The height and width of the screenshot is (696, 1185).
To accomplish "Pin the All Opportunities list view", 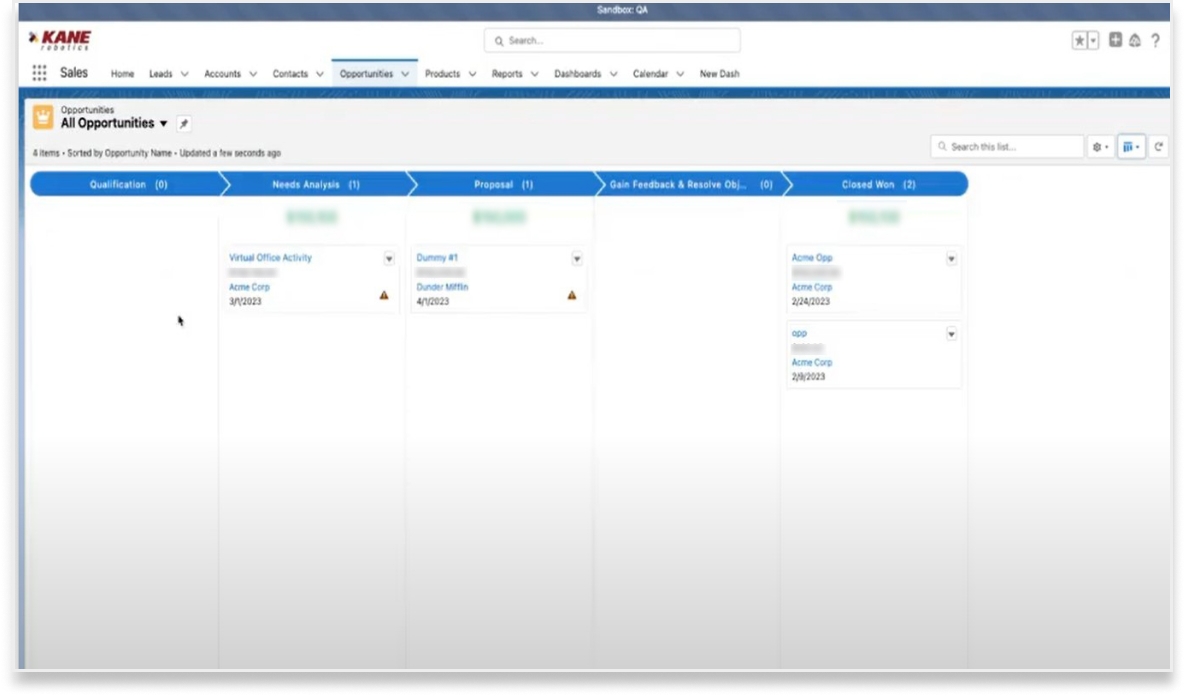I will [183, 124].
